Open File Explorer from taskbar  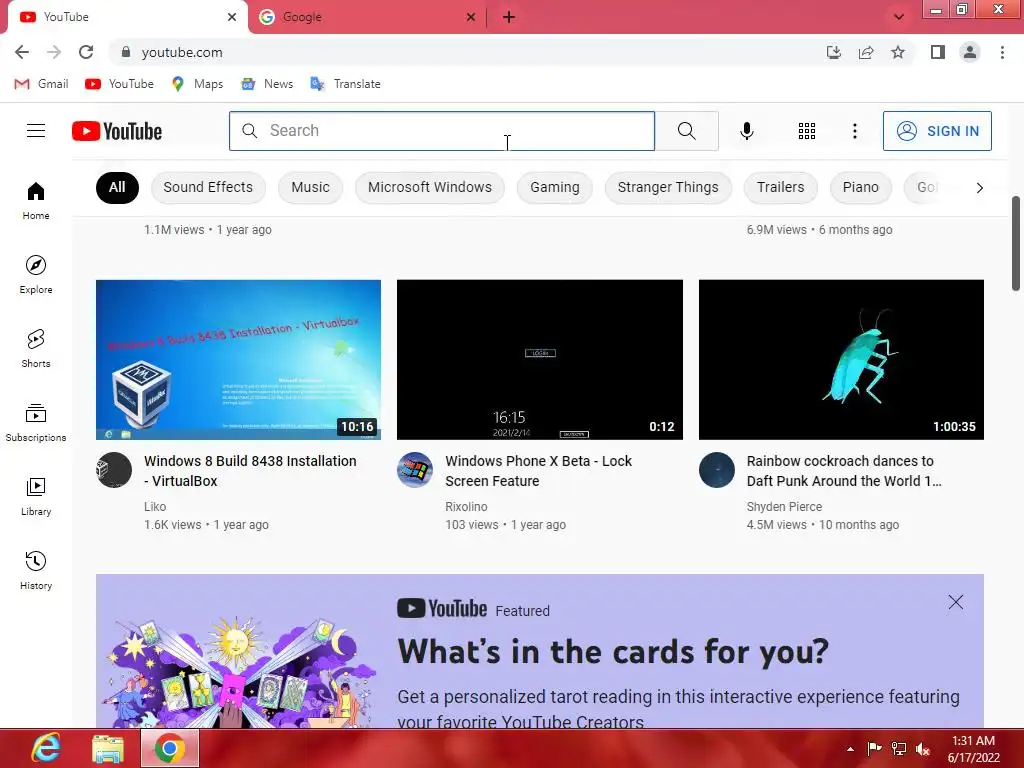(x=108, y=748)
